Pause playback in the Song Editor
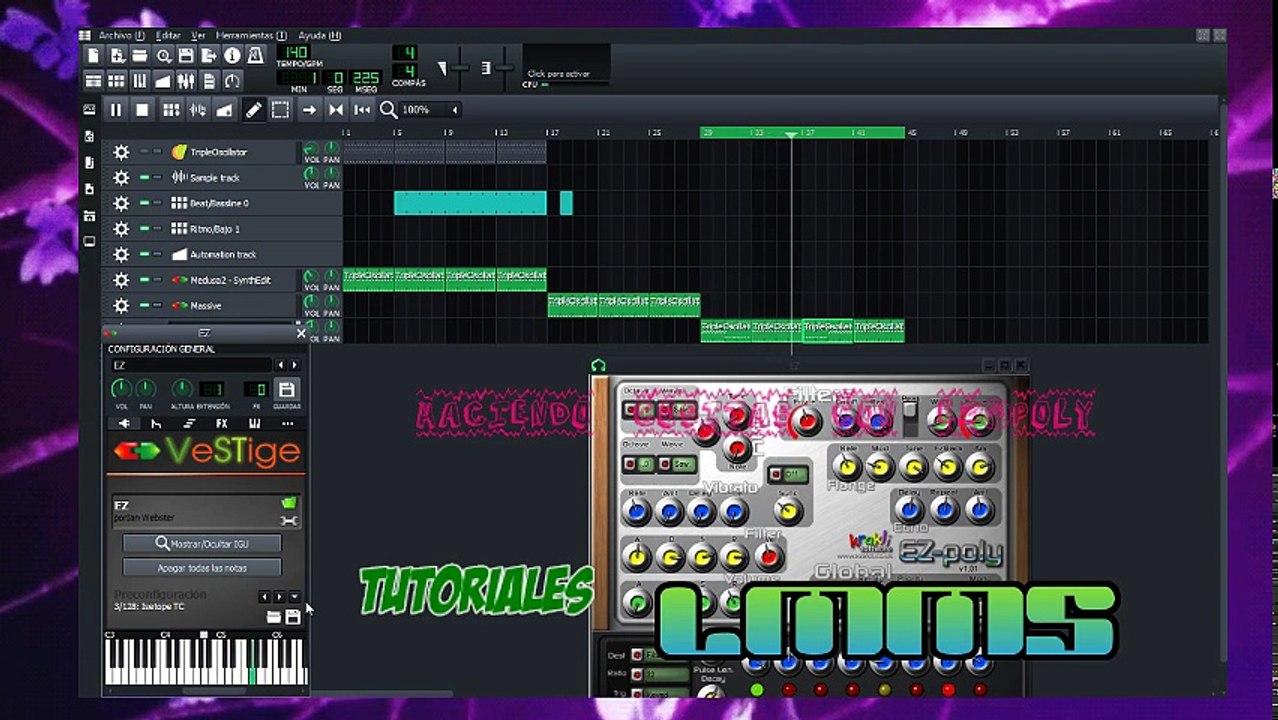 (115, 110)
